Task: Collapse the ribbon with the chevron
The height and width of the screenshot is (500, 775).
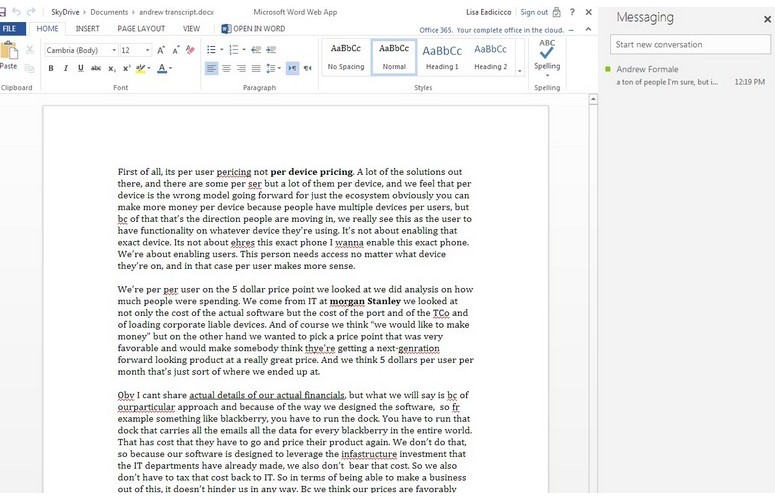Action: pyautogui.click(x=588, y=29)
